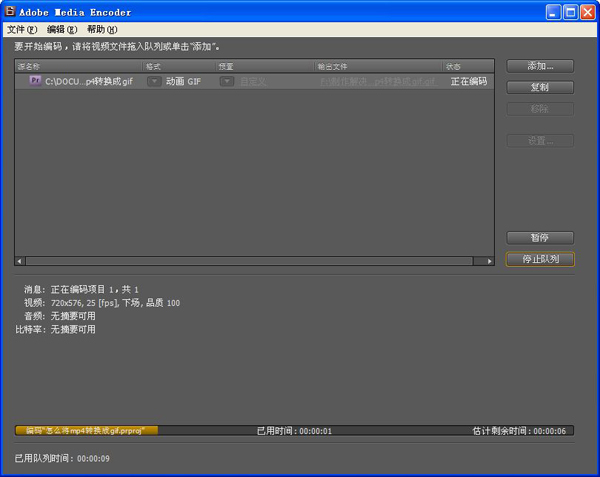Open the format dropdown next to 动画 GIF
This screenshot has height=477, width=600.
click(154, 81)
